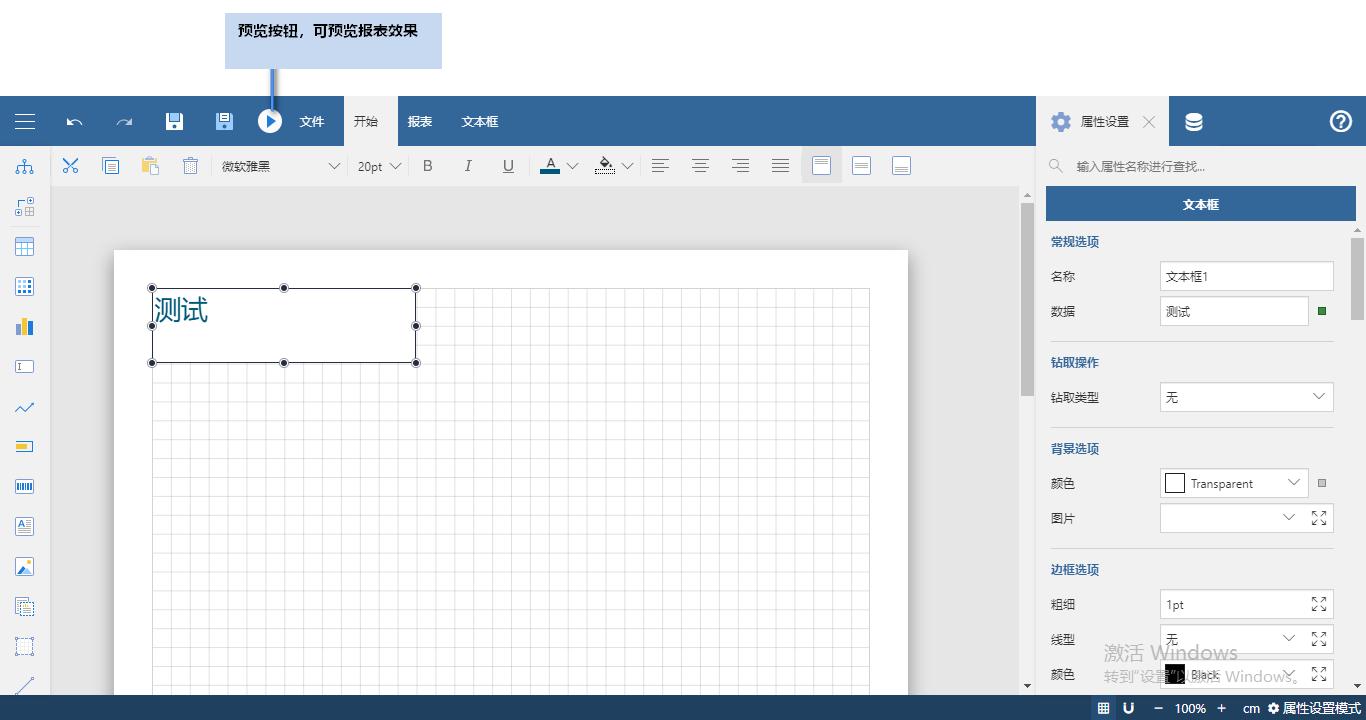Toggle bold formatting
The image size is (1366, 720).
[x=428, y=166]
